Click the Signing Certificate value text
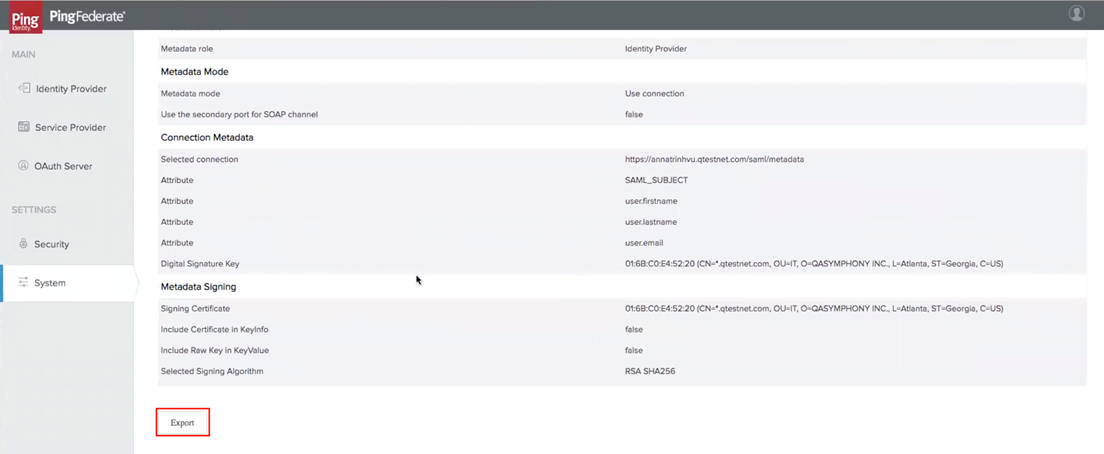1104x454 pixels. pos(814,308)
